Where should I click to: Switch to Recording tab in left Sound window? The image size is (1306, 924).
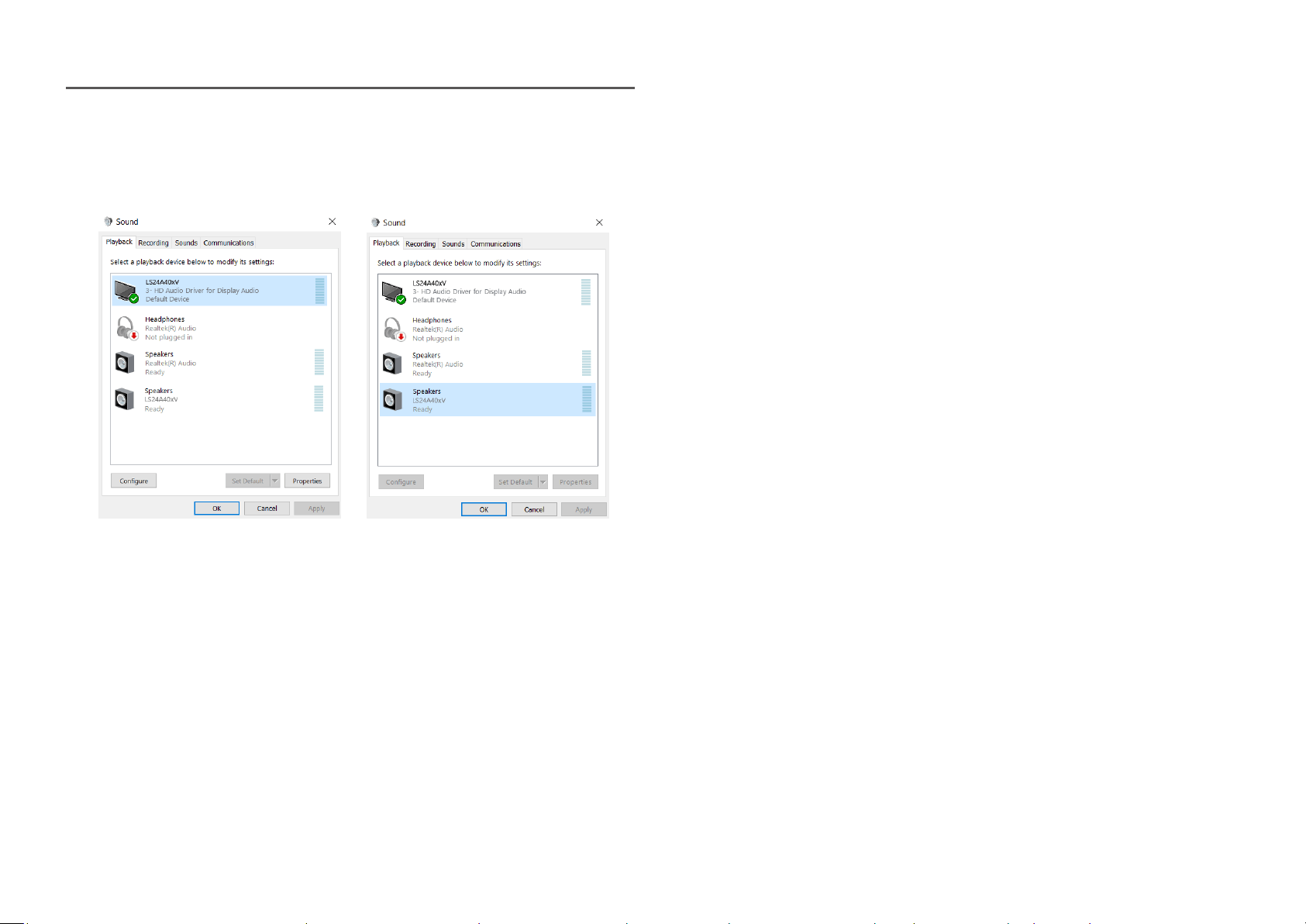[x=153, y=243]
